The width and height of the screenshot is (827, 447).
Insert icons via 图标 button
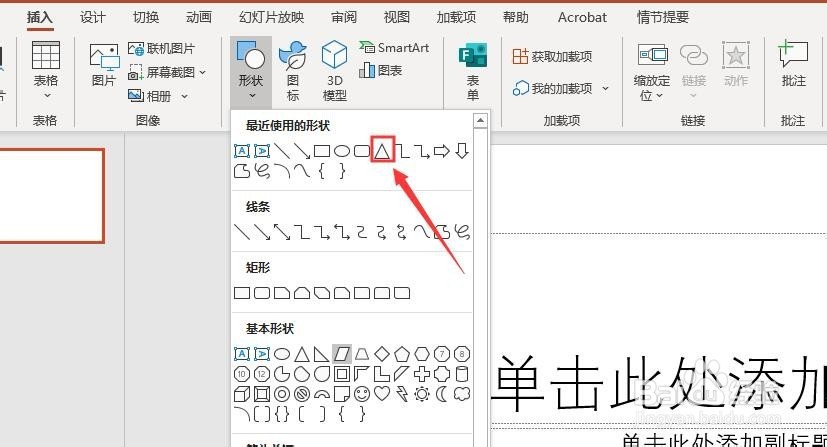click(293, 72)
